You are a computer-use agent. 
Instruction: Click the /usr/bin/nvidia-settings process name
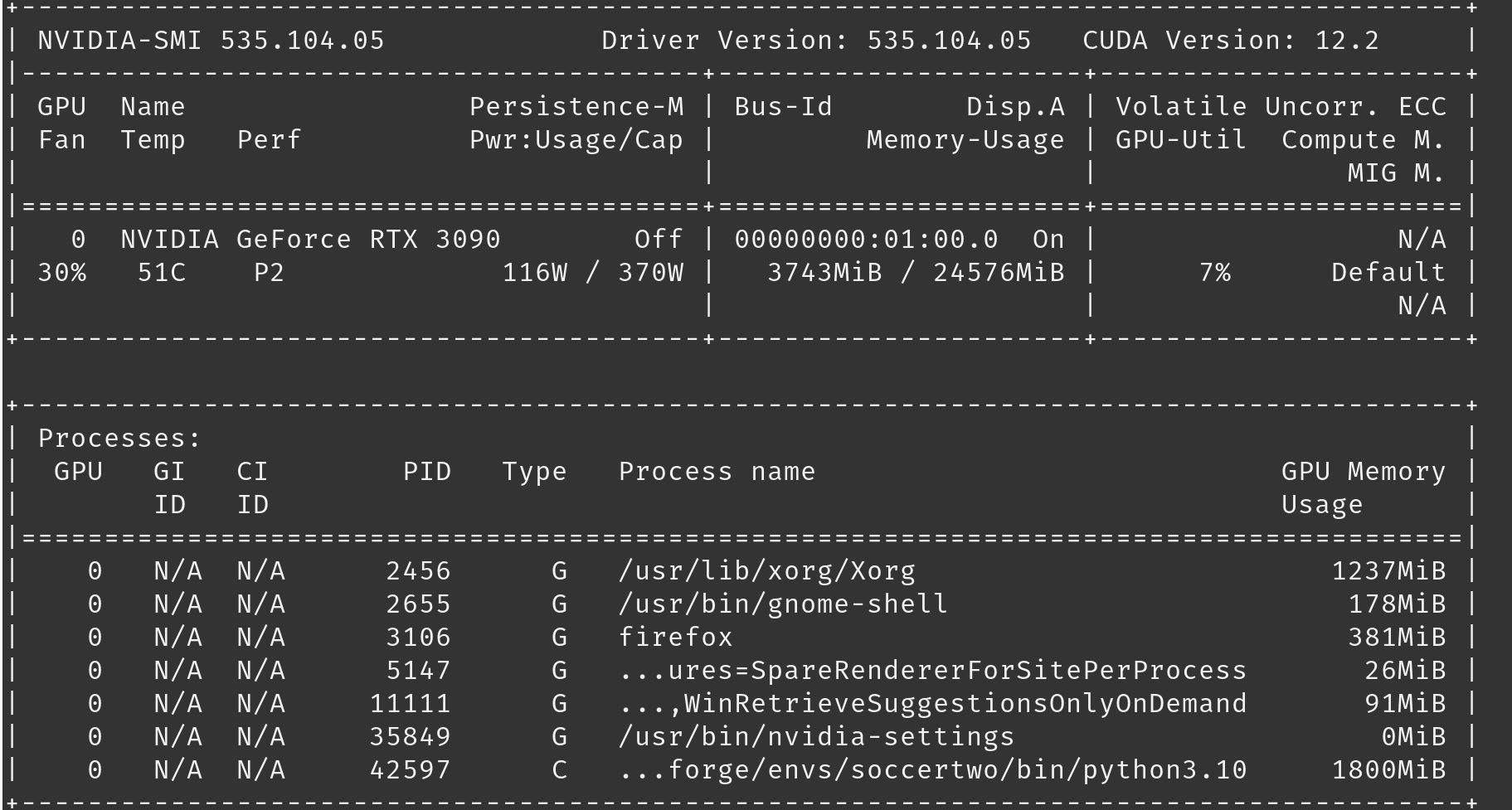816,737
